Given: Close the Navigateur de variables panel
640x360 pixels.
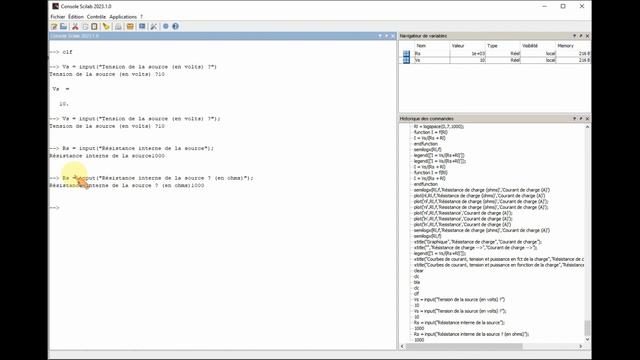Looking at the screenshot, I should pyautogui.click(x=587, y=36).
